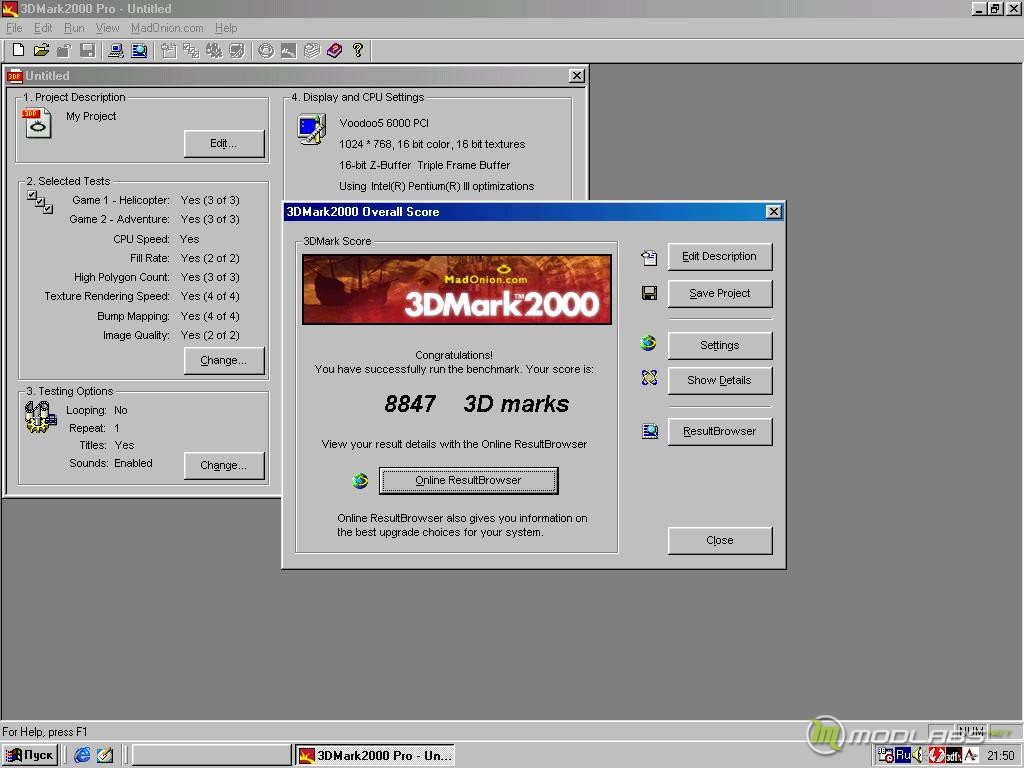
Task: Click the Voodoo5 6000 PCI text
Action: pos(384,123)
